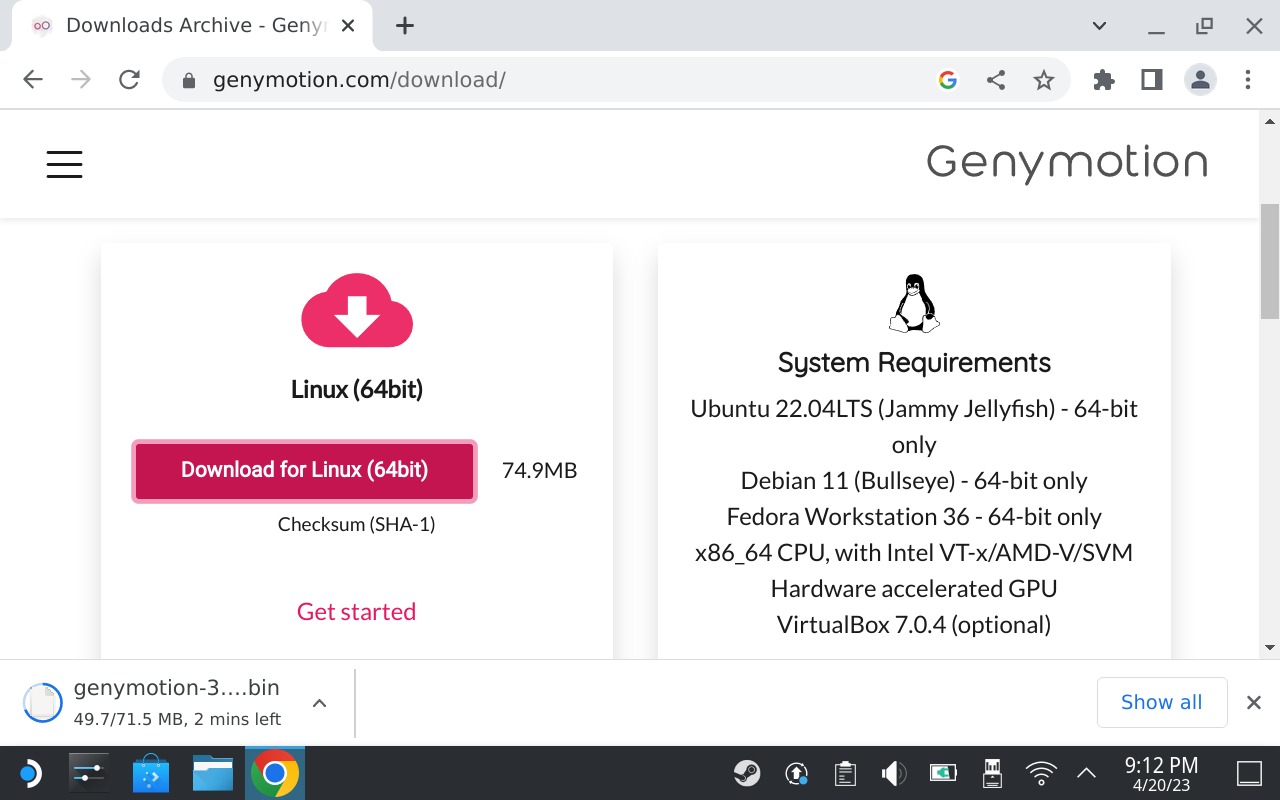Image resolution: width=1280 pixels, height=800 pixels.
Task: Open the battery status icon in the tray
Action: point(942,773)
